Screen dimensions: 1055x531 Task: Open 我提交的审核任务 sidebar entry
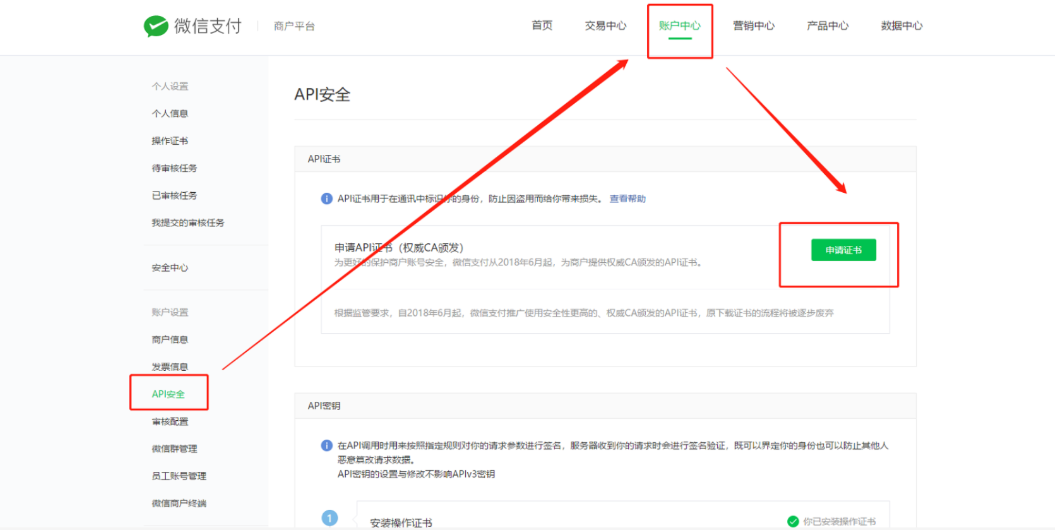click(188, 223)
